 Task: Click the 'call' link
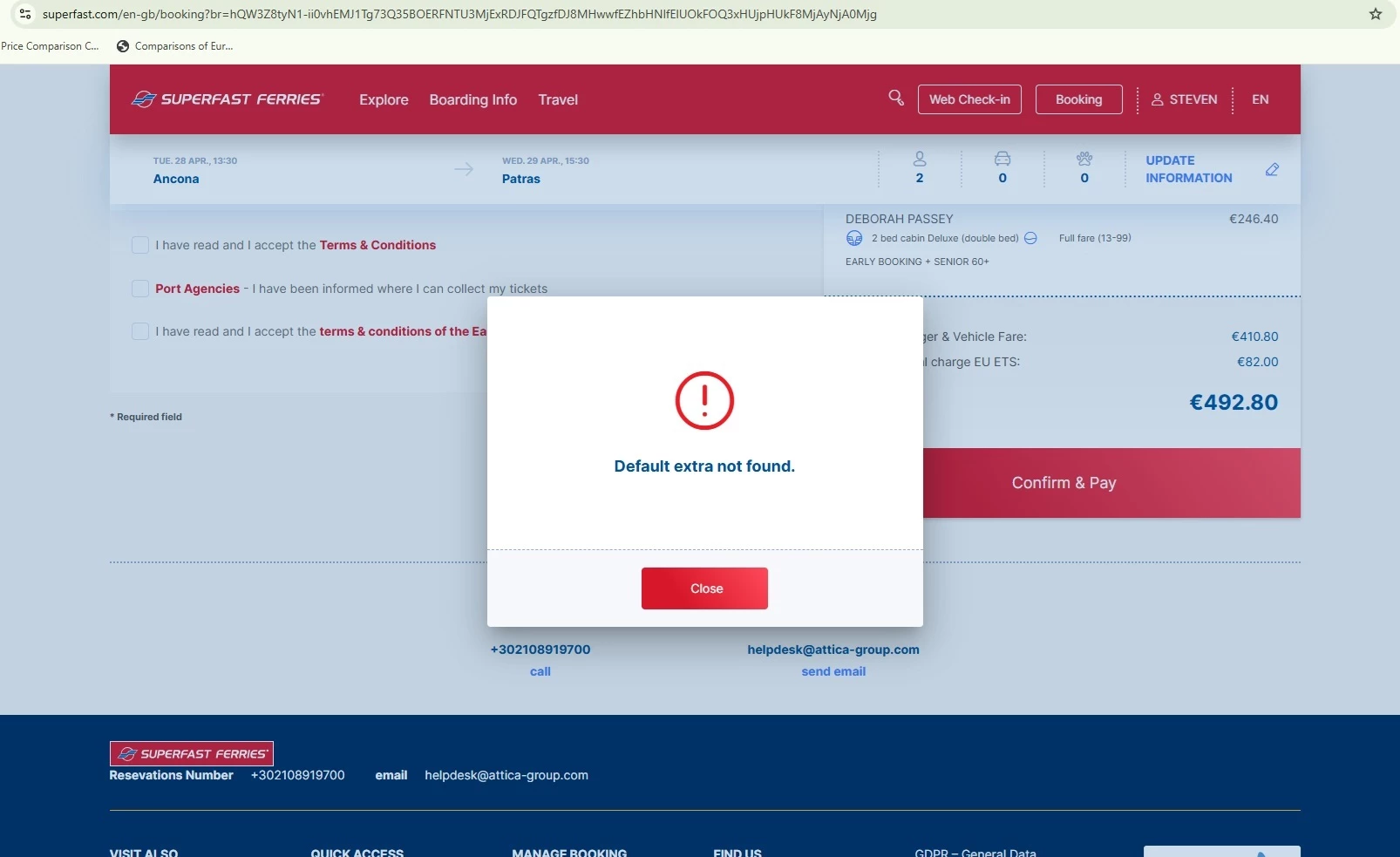540,671
